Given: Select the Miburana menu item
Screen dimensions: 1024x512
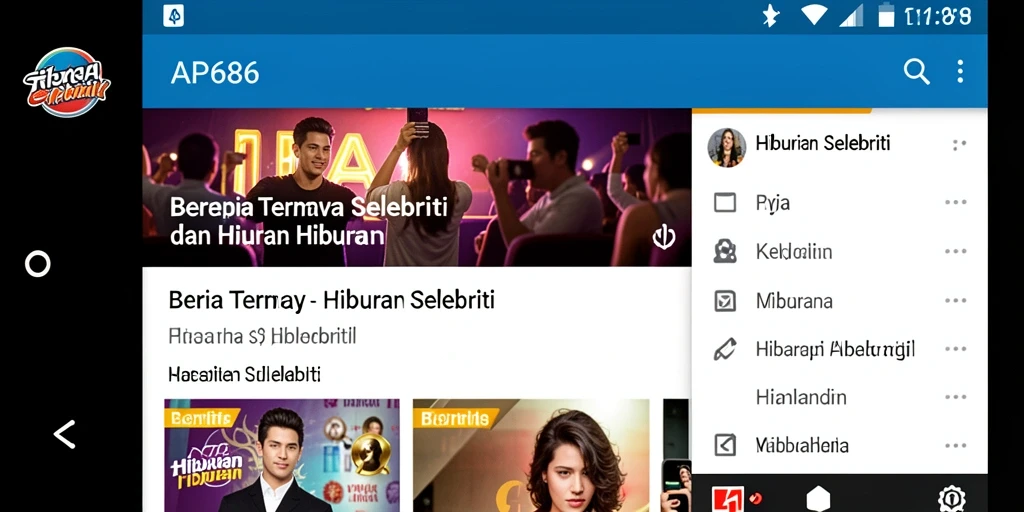Looking at the screenshot, I should click(839, 301).
